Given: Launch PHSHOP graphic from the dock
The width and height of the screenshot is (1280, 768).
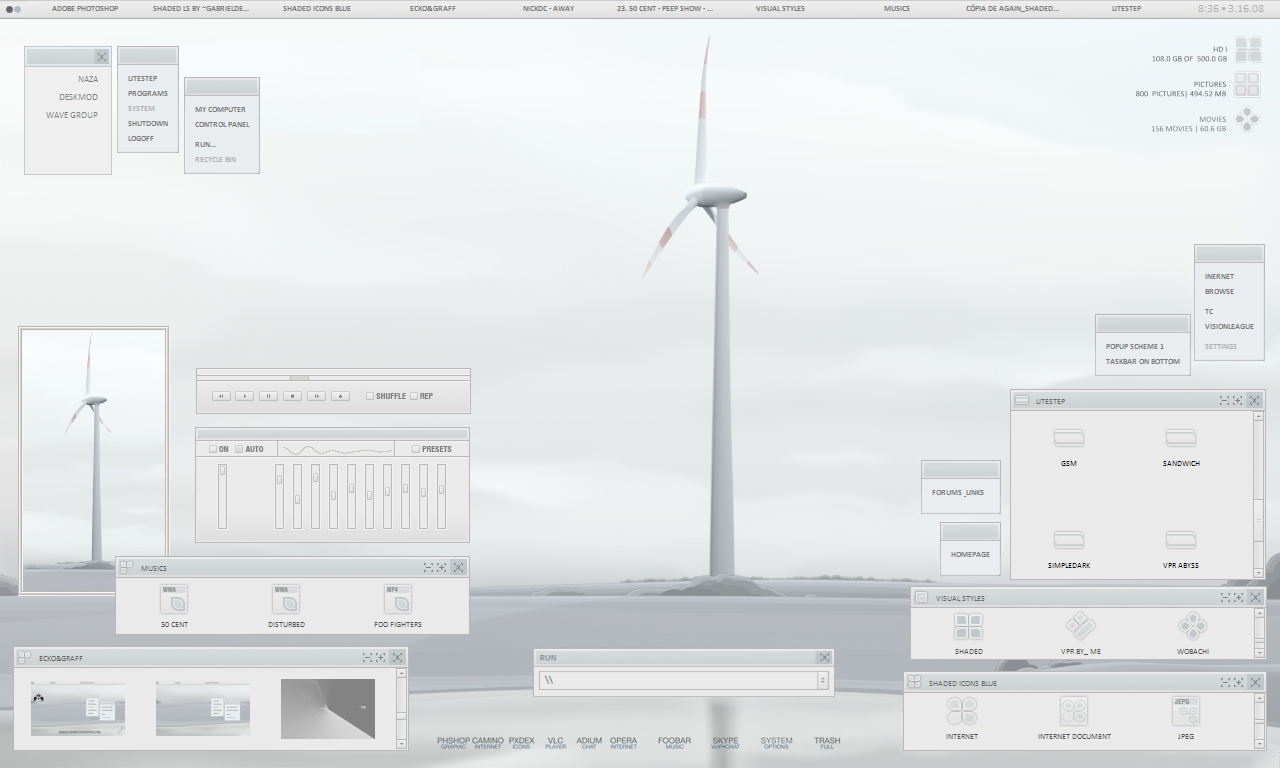Looking at the screenshot, I should point(453,743).
